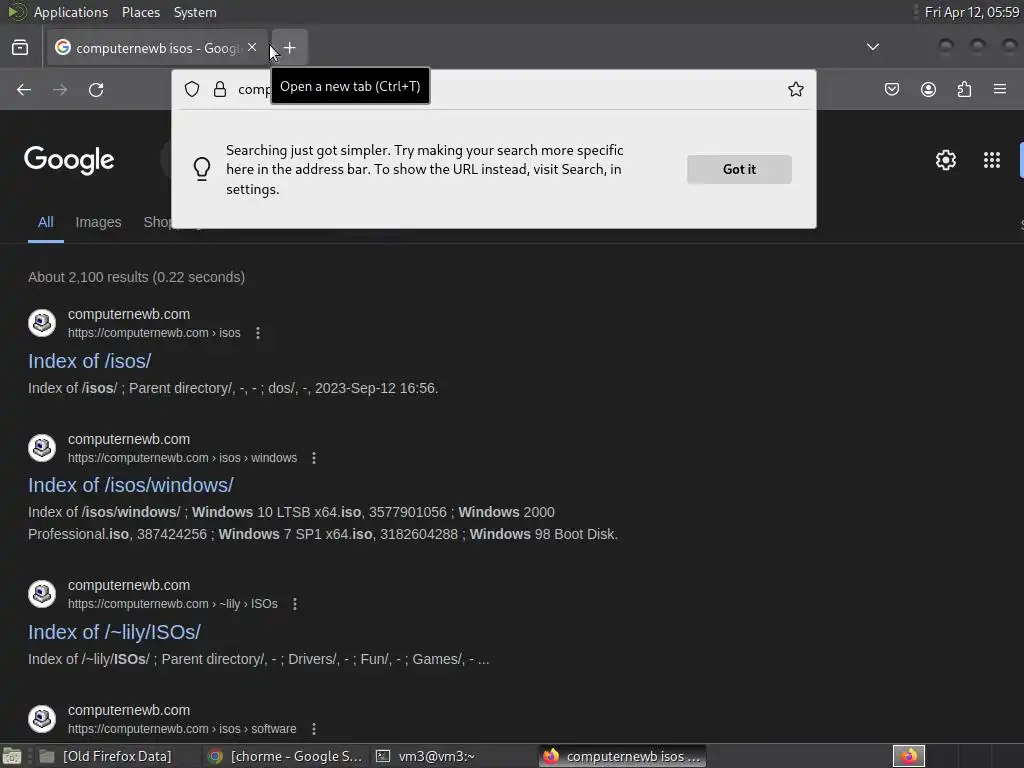This screenshot has height=768, width=1024.
Task: Select the All search tab
Action: coord(46,222)
